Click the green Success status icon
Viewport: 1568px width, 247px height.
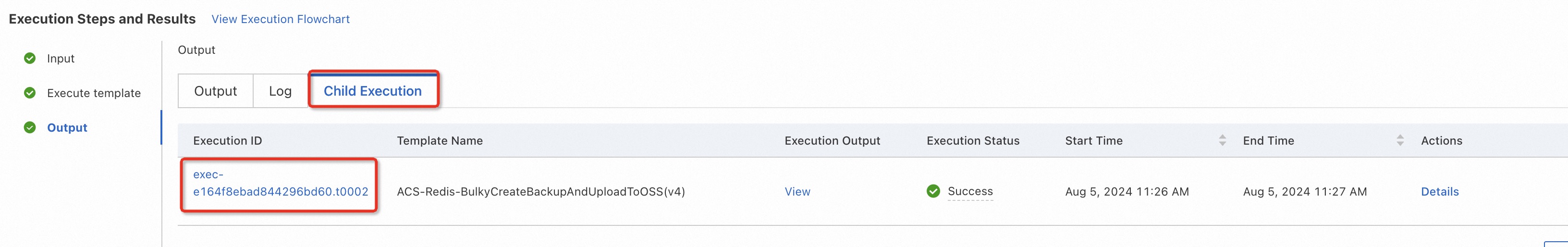pos(933,192)
